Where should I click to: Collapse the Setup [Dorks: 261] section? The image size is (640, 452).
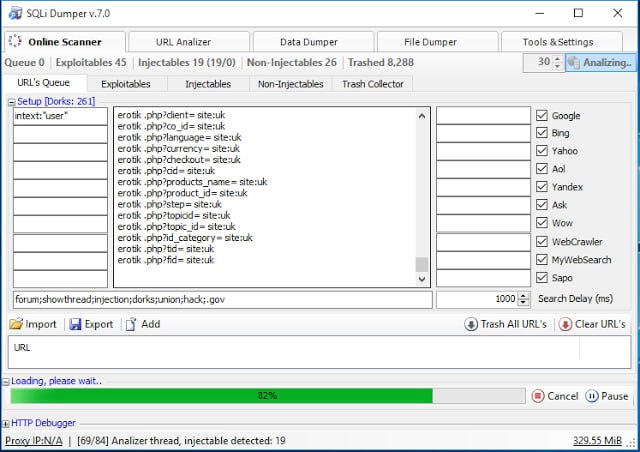[x=5, y=101]
